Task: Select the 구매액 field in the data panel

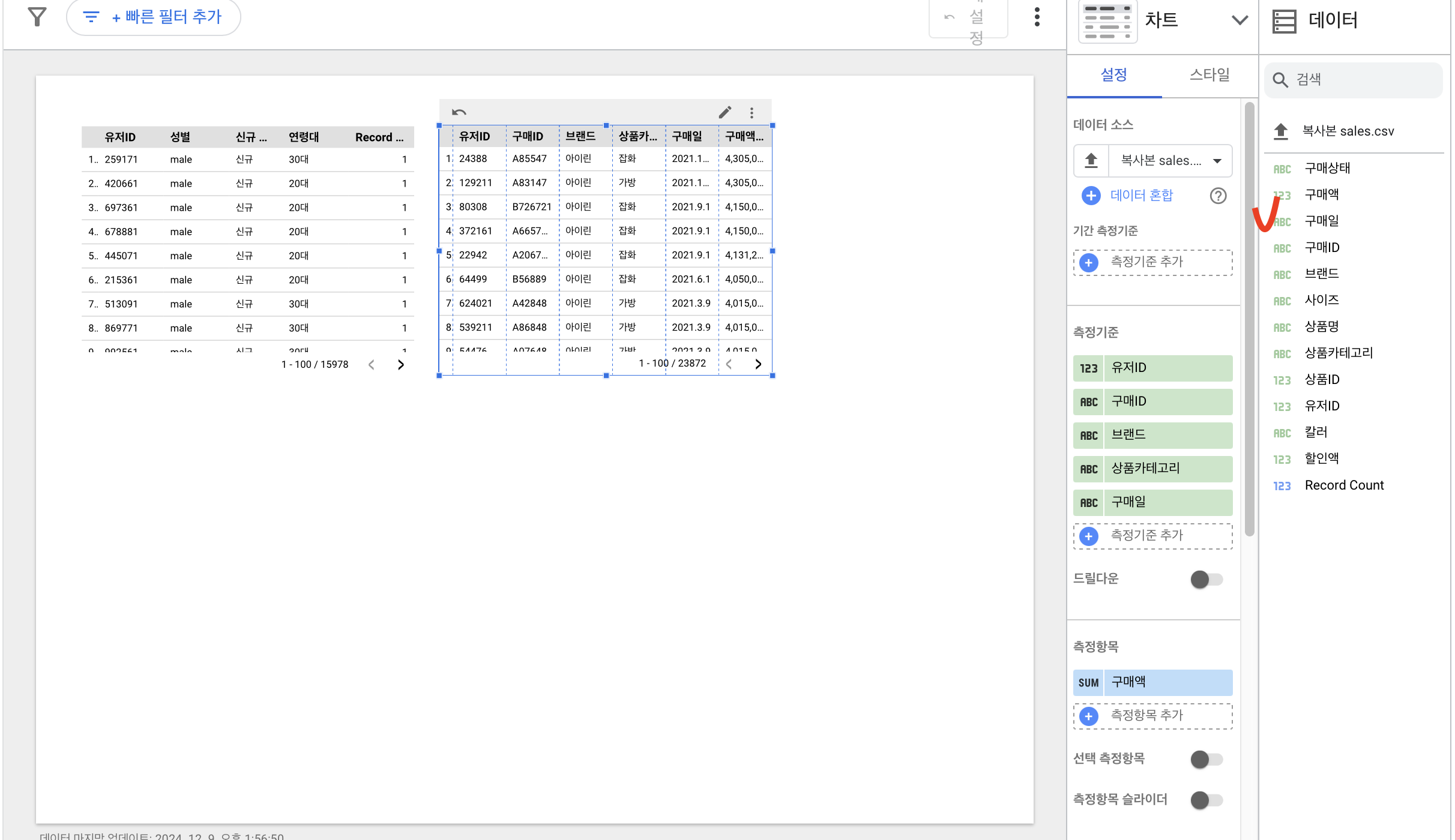Action: [x=1322, y=195]
